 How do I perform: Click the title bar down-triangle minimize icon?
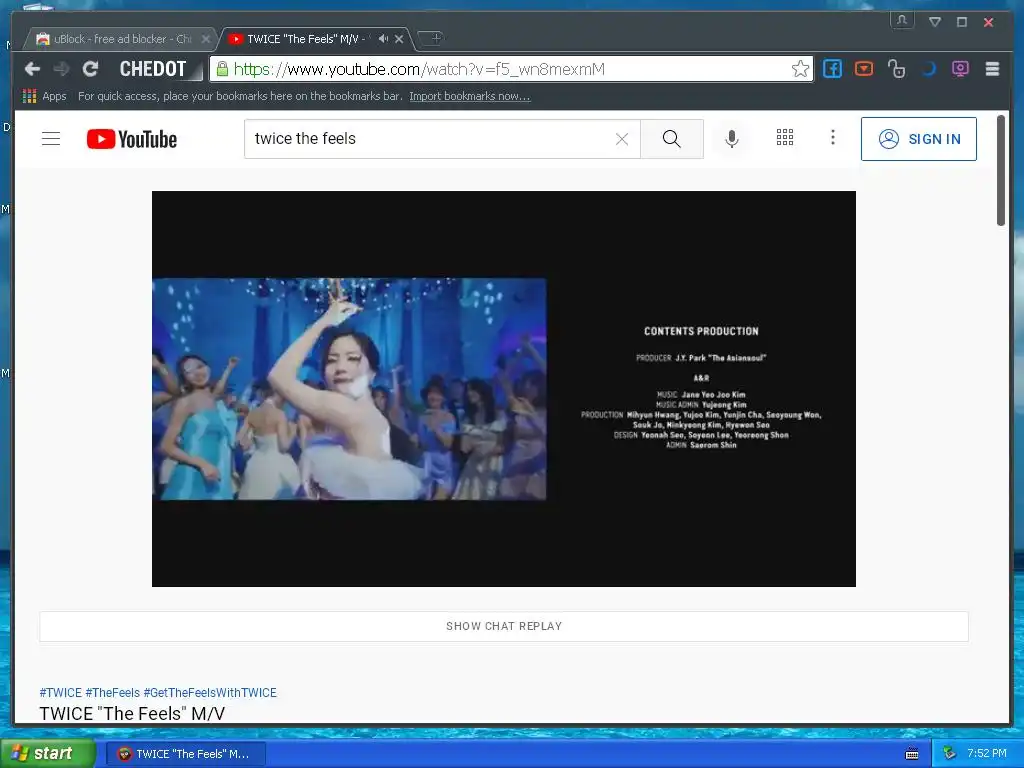tap(935, 22)
